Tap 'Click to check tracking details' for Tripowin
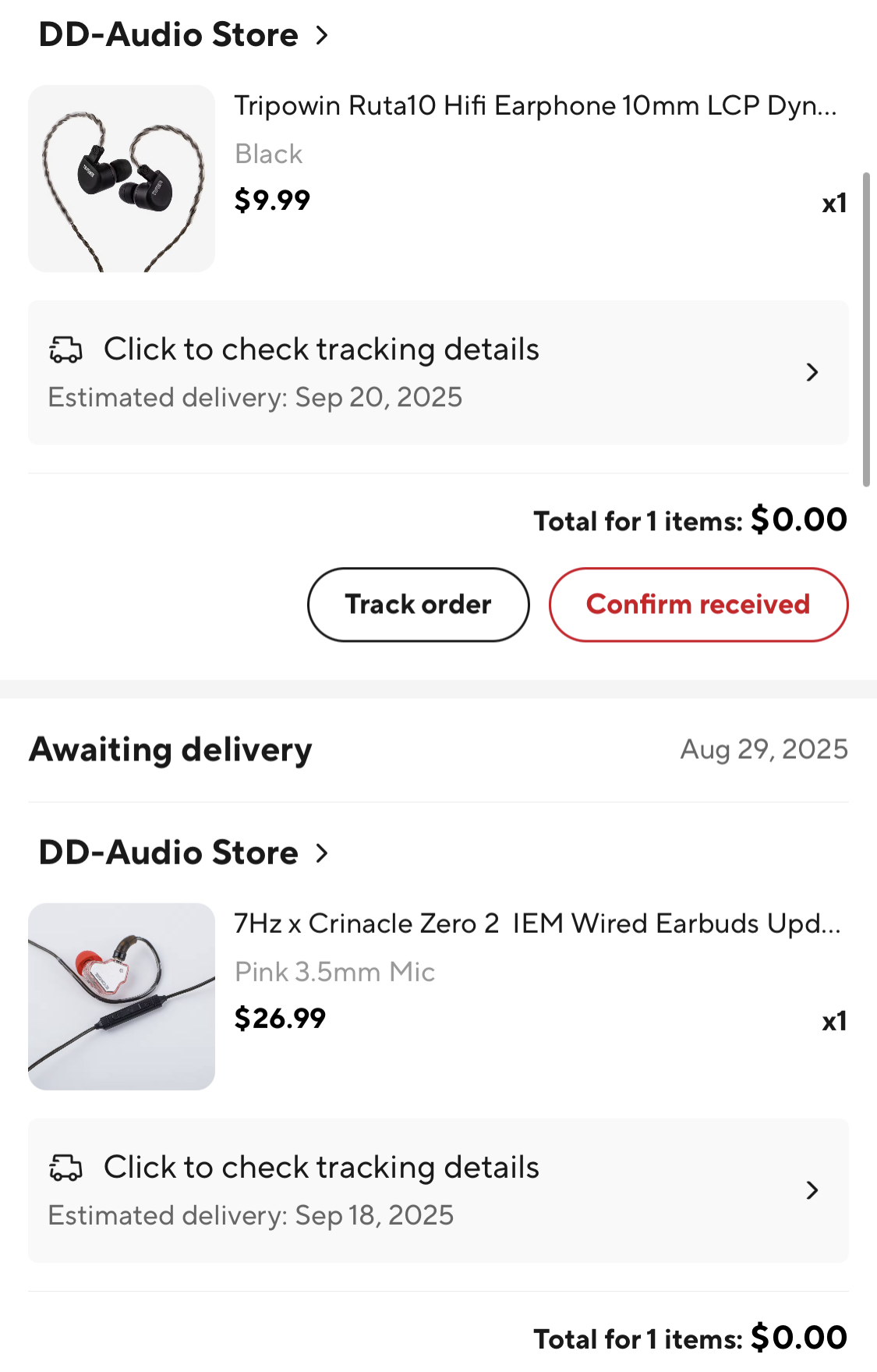The width and height of the screenshot is (877, 1372). point(321,349)
